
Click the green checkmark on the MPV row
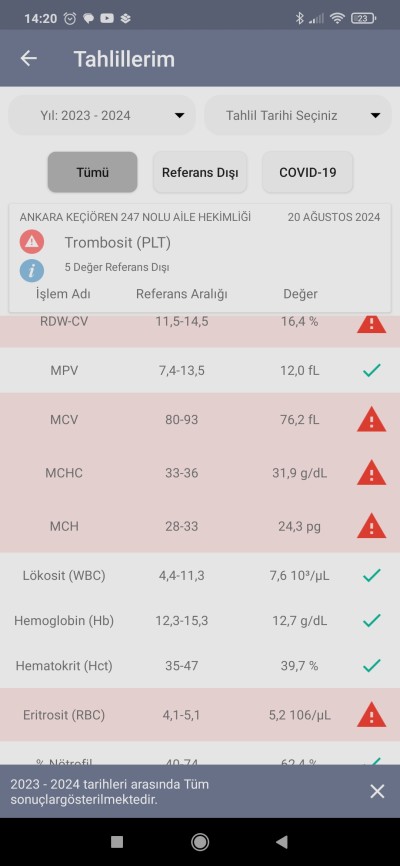(372, 371)
